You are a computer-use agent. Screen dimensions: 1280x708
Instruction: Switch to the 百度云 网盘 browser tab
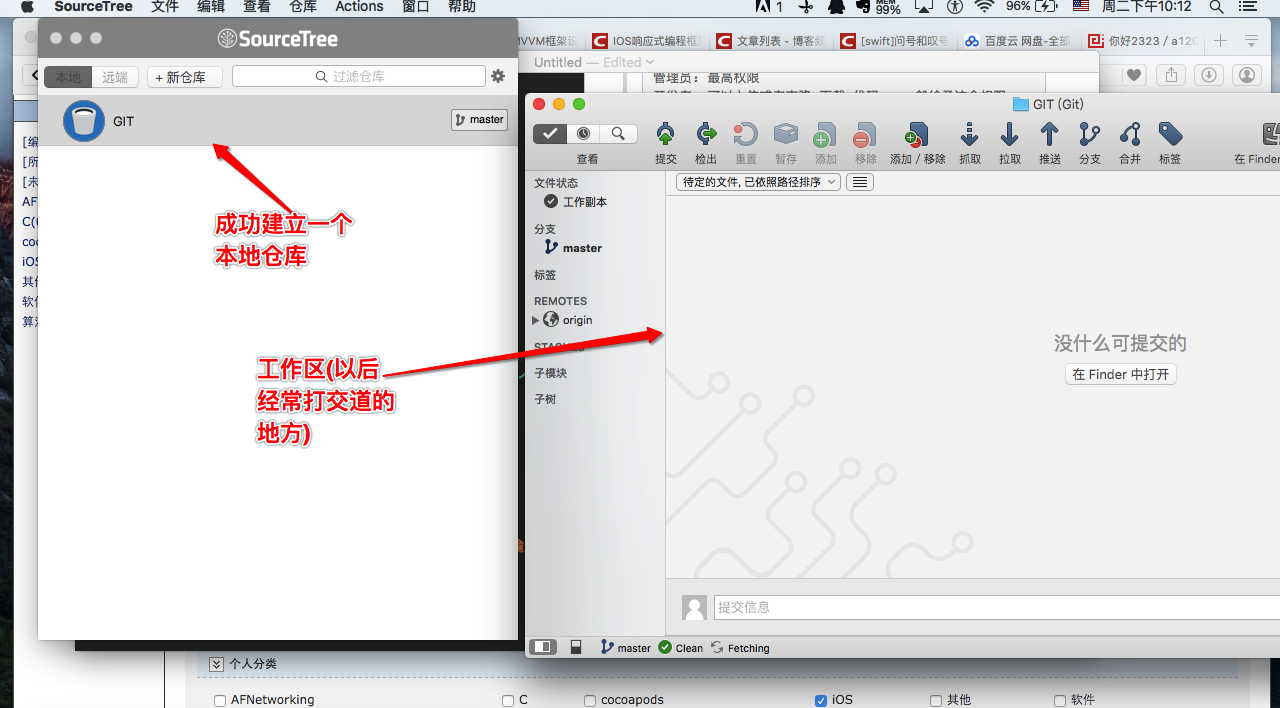pos(1017,42)
